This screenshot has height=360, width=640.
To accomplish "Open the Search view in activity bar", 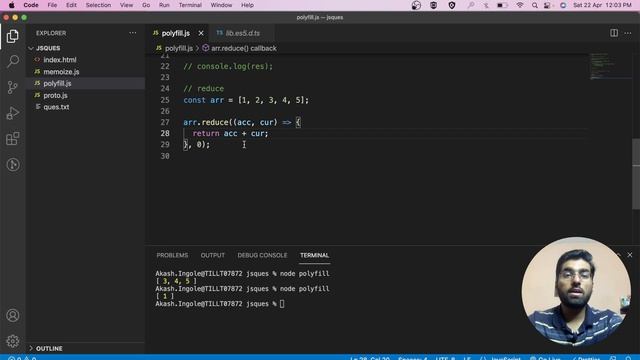I will (13, 62).
